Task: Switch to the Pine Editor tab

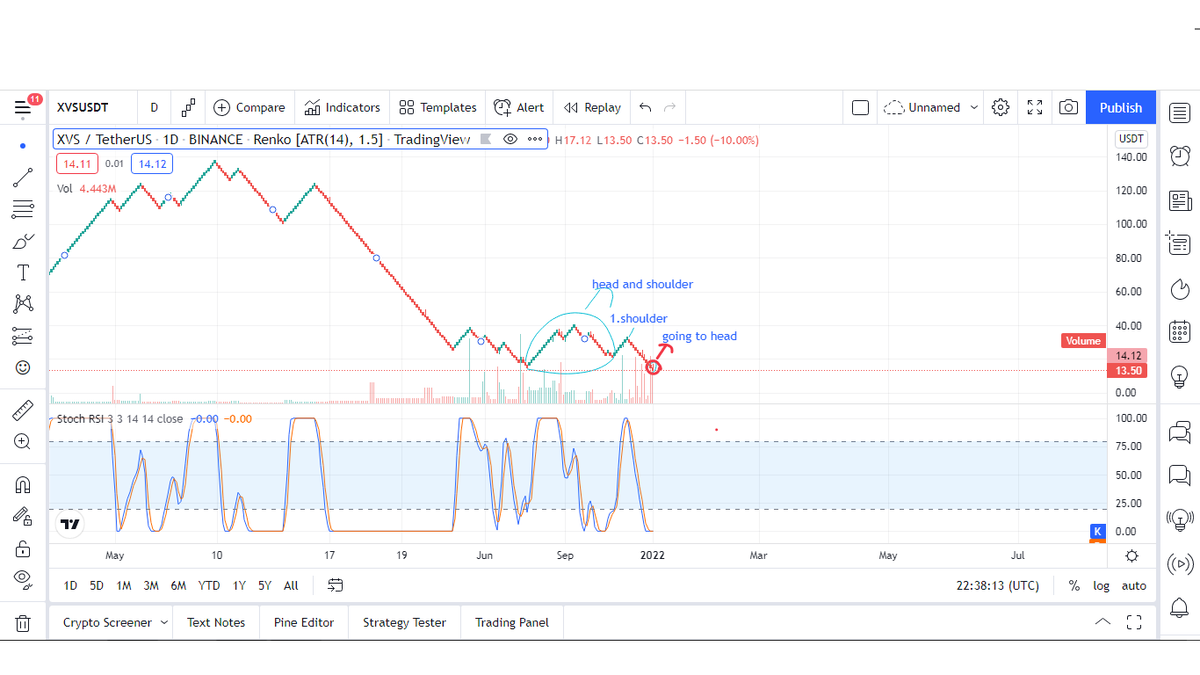Action: [304, 622]
